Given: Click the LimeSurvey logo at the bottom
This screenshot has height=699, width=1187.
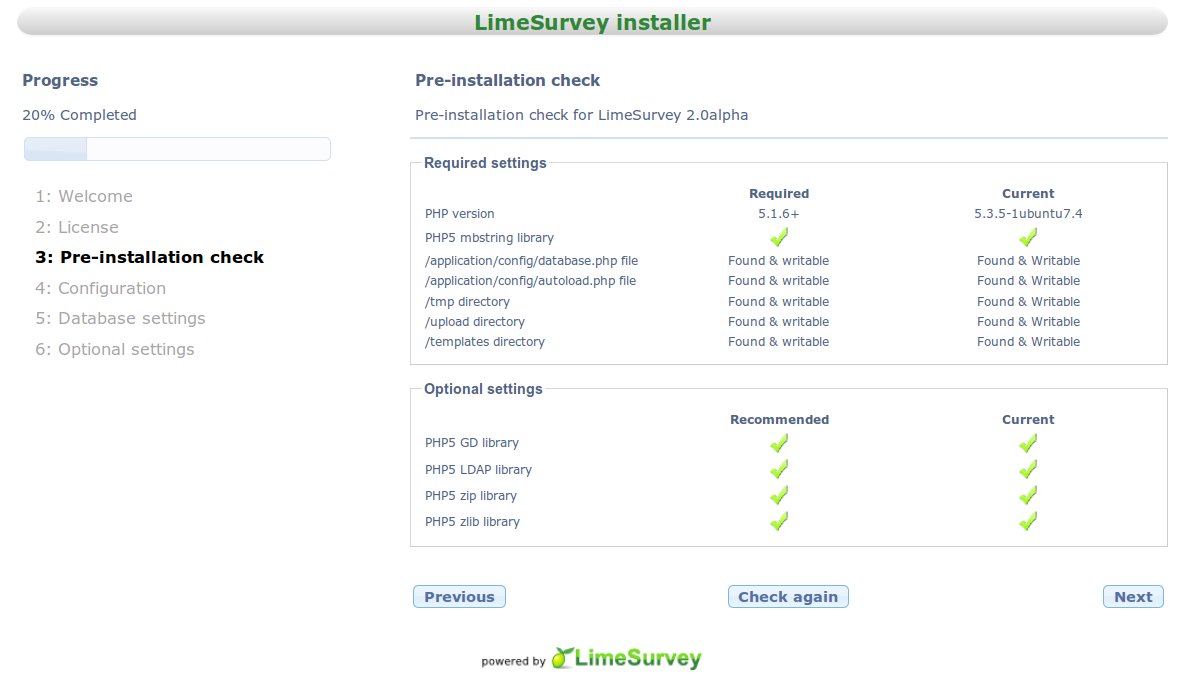Looking at the screenshot, I should tap(627, 658).
